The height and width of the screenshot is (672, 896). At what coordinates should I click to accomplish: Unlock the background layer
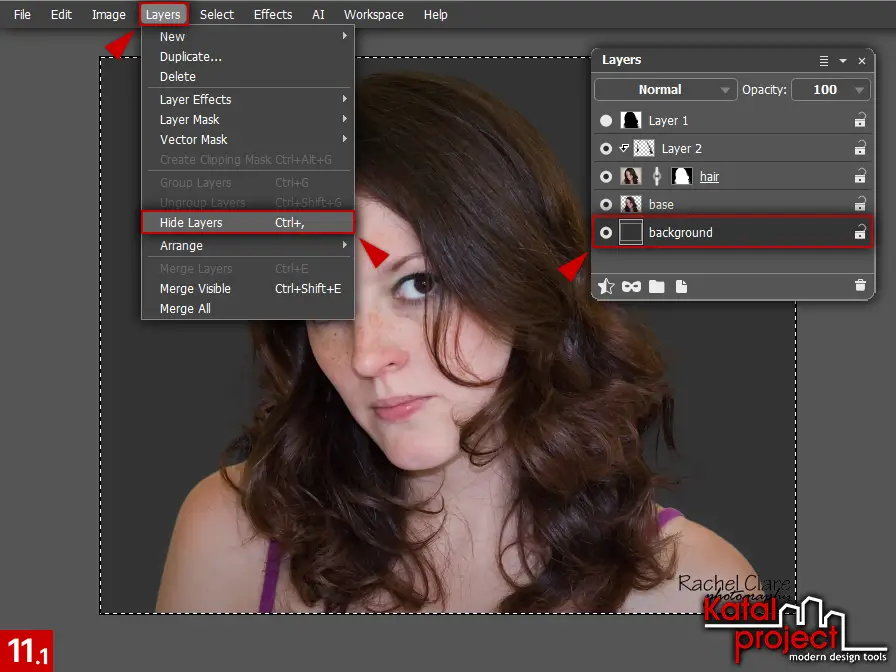tap(860, 232)
